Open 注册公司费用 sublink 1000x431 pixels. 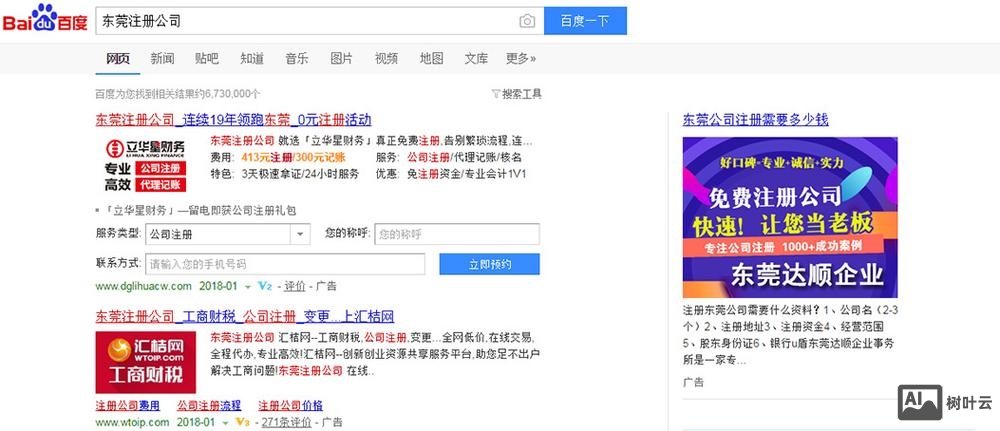128,405
